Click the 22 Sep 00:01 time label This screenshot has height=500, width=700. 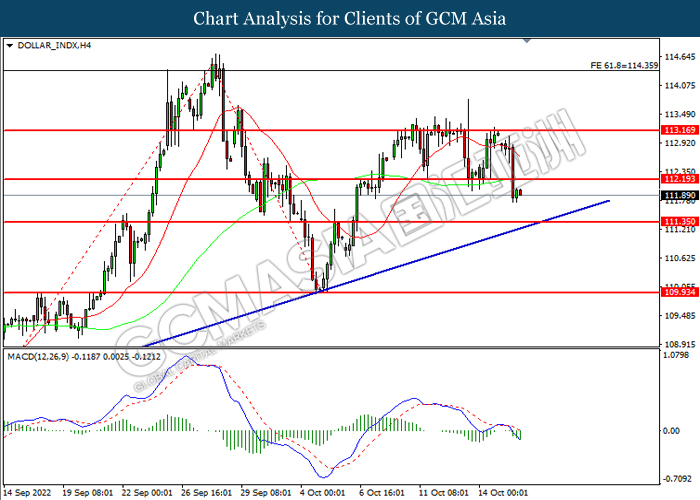[x=147, y=493]
